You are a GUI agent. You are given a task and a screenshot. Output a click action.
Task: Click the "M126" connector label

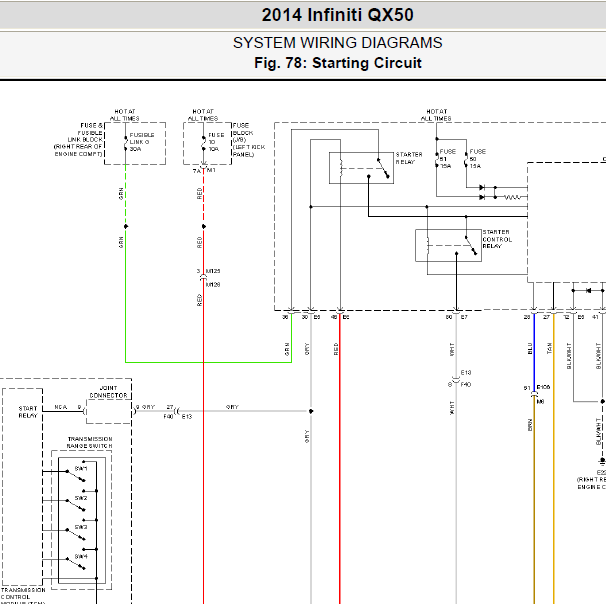[213, 285]
